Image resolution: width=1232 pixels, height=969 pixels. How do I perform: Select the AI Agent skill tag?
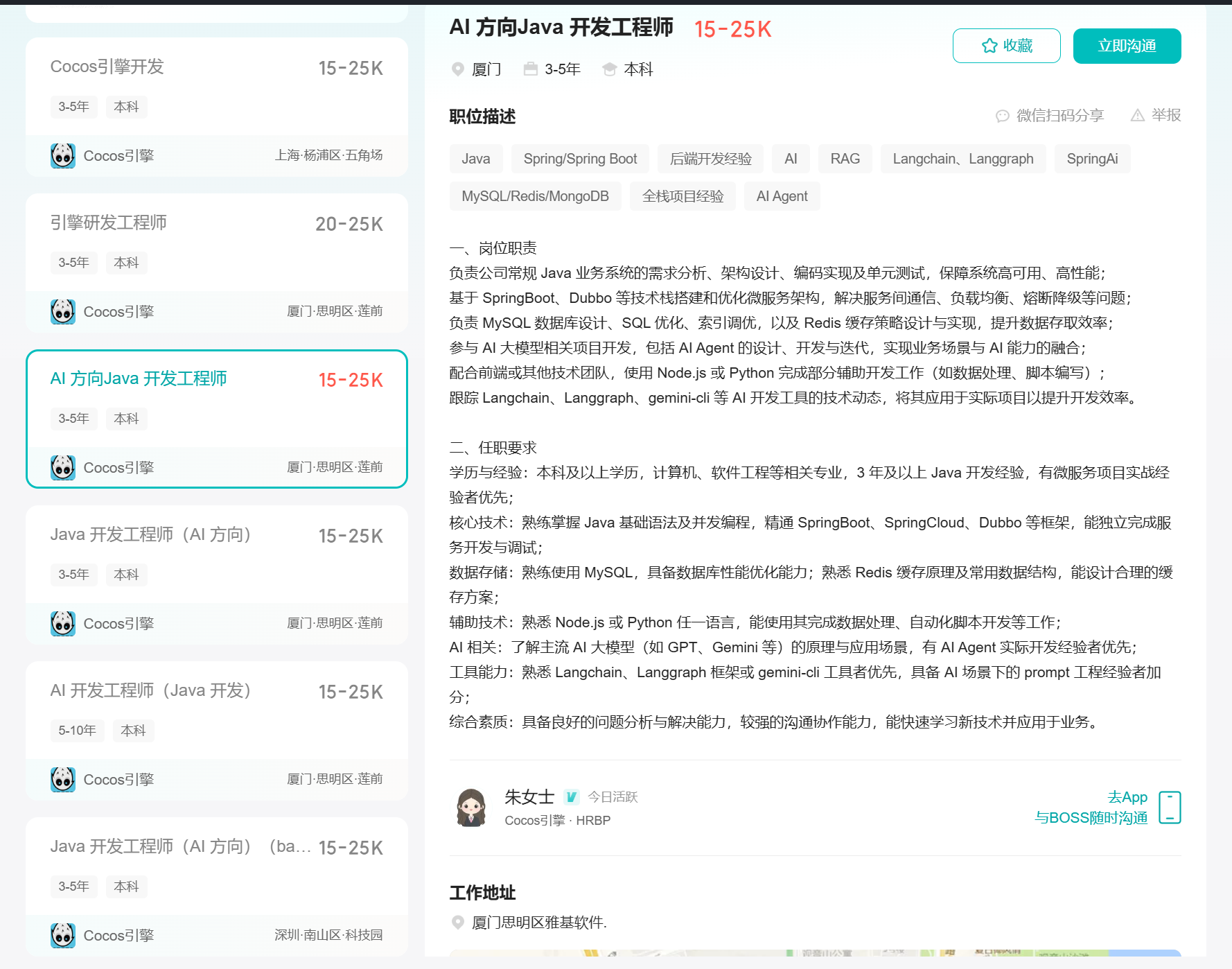pyautogui.click(x=782, y=196)
